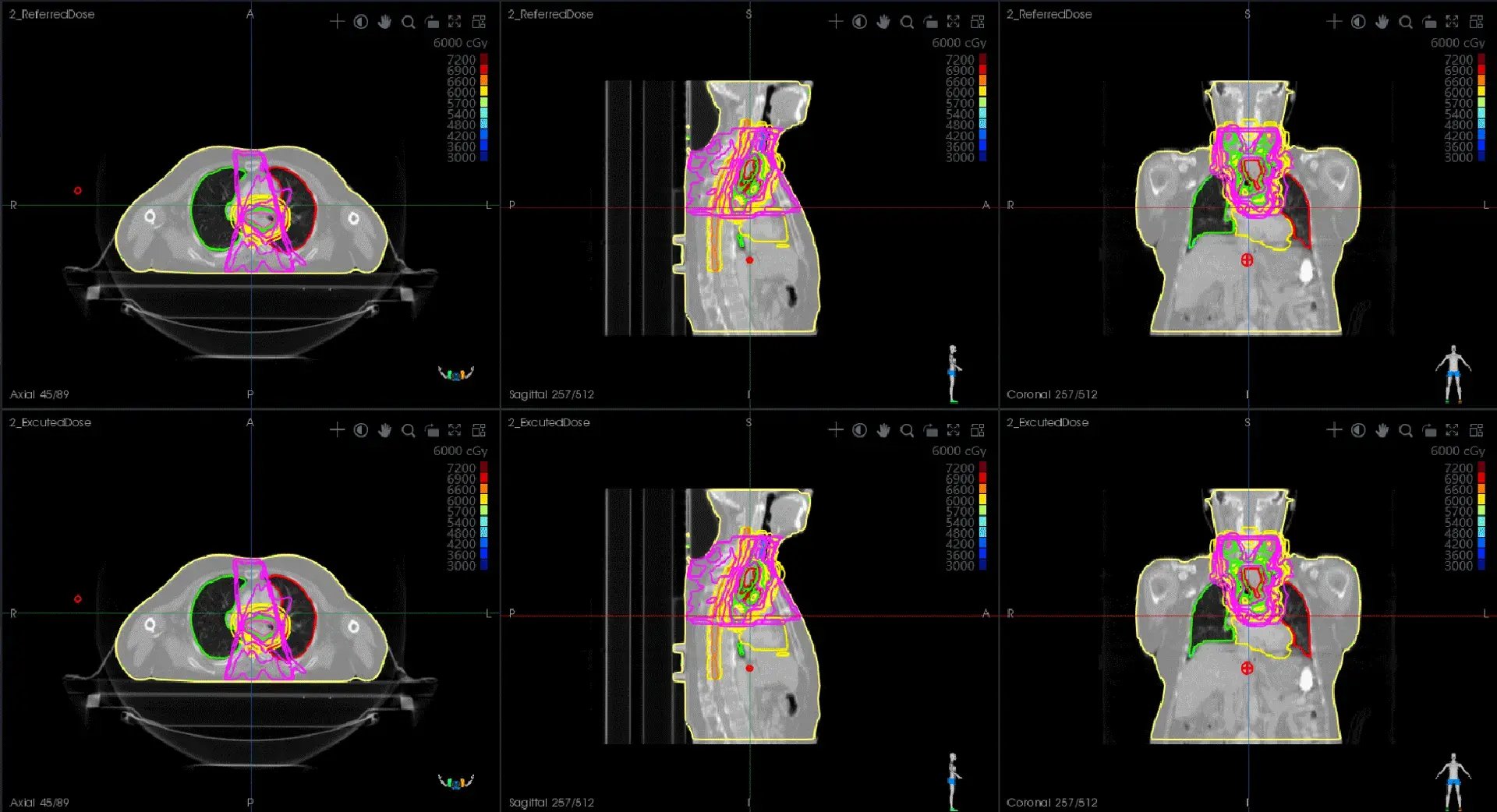Activate pan hand tool in ReferredDose sagittal view
The height and width of the screenshot is (812, 1497).
coord(883,22)
